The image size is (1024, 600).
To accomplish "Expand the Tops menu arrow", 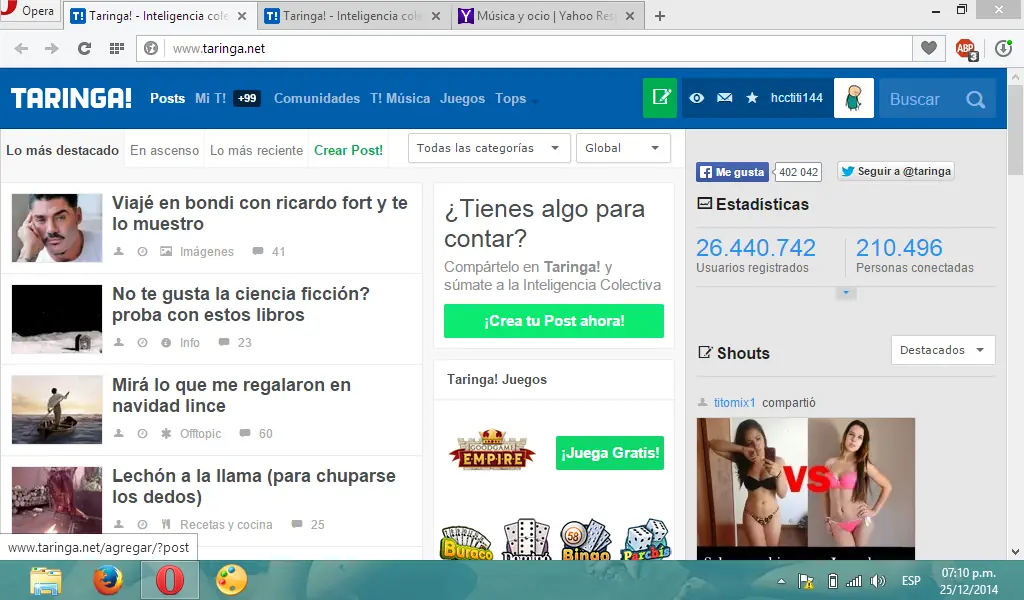I will pos(535,101).
